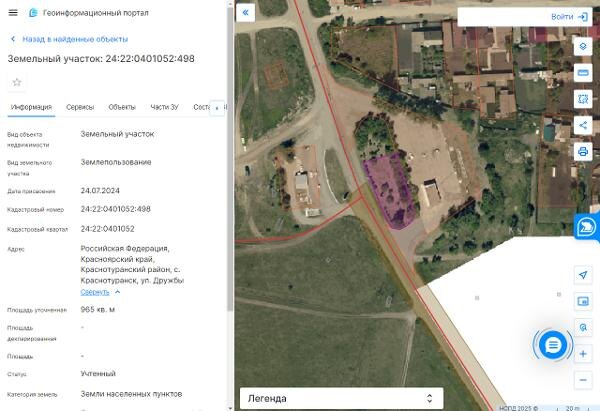Viewport: 600px width, 411px height.
Task: Select the Земли населенных пунктов value
Action: (131, 394)
